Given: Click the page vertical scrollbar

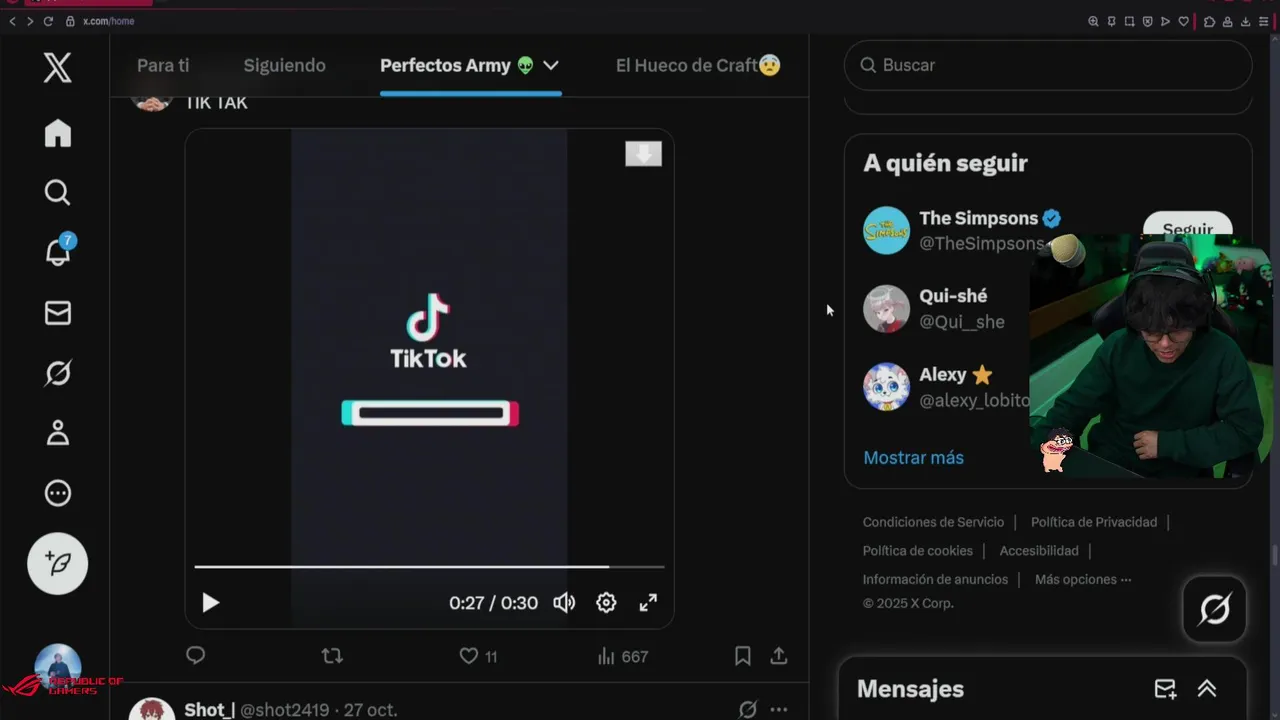Looking at the screenshot, I should coord(1275,555).
